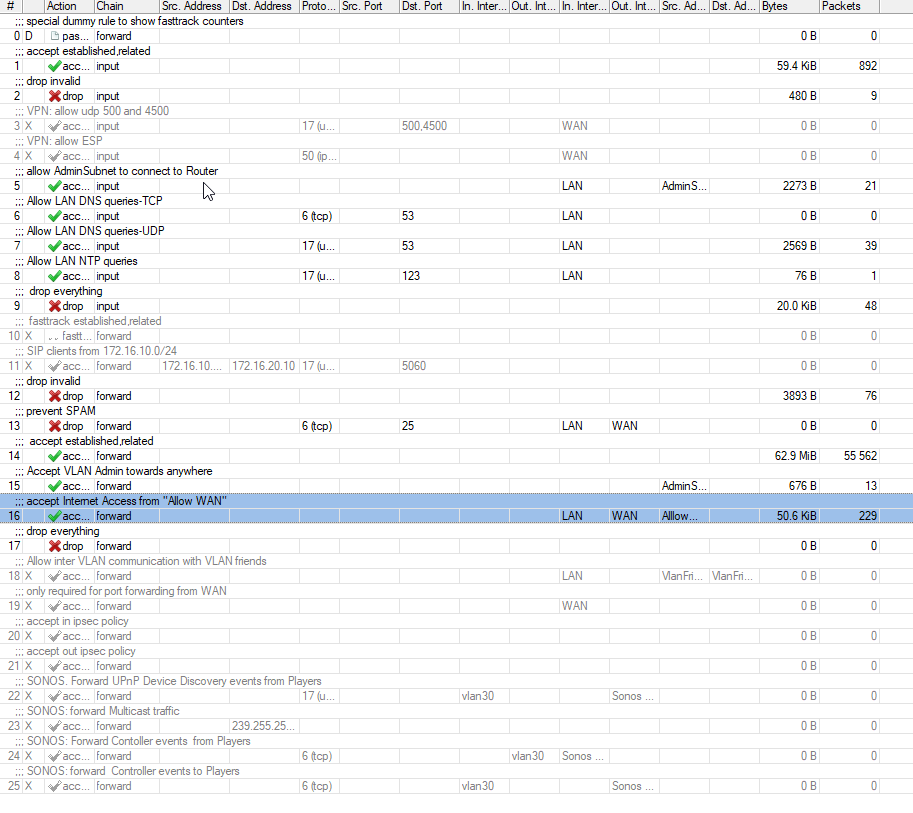Select comment 'Allow LAN NTP queries'

[x=82, y=261]
